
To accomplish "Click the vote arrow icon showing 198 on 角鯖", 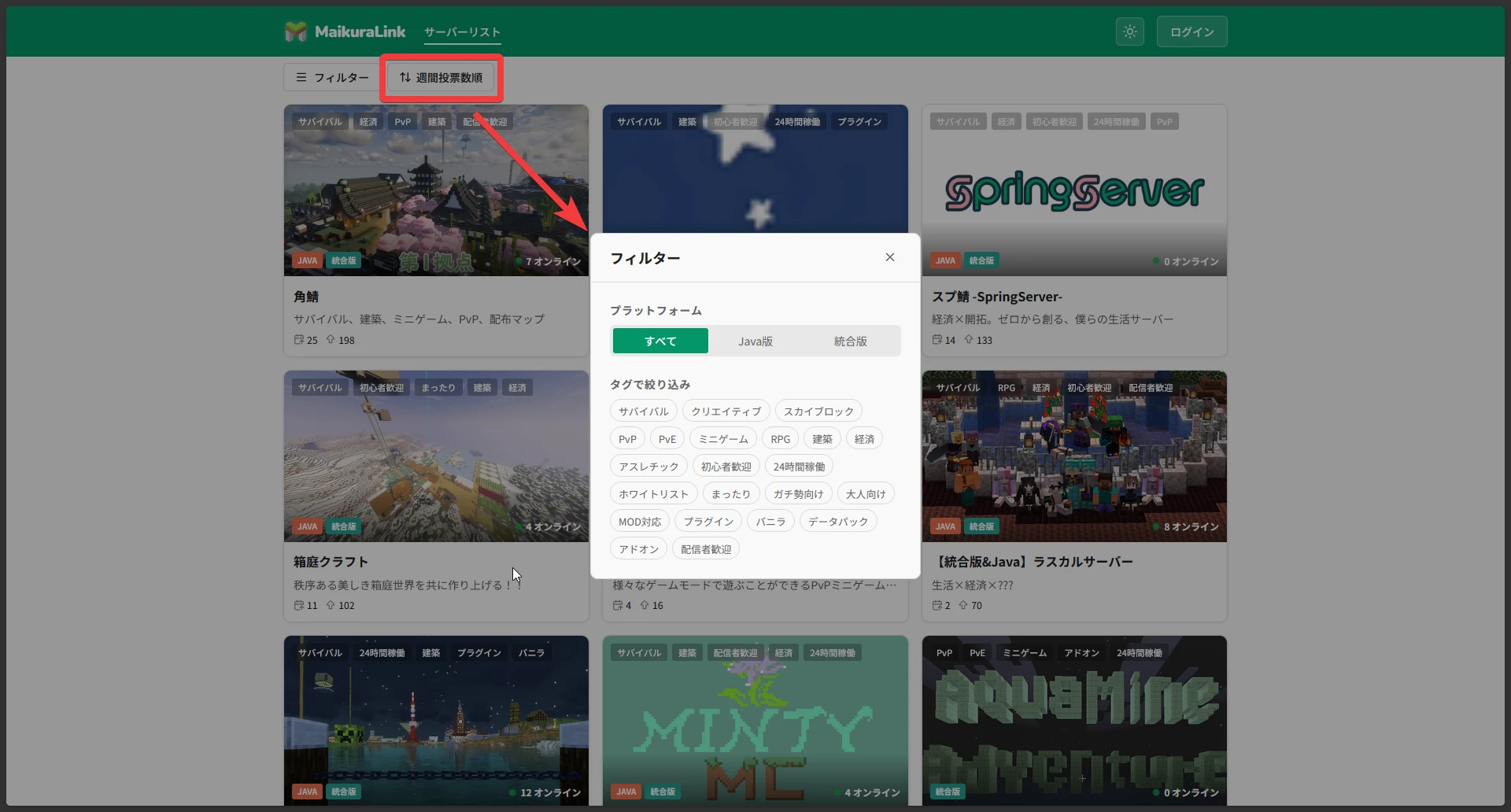I will (332, 340).
